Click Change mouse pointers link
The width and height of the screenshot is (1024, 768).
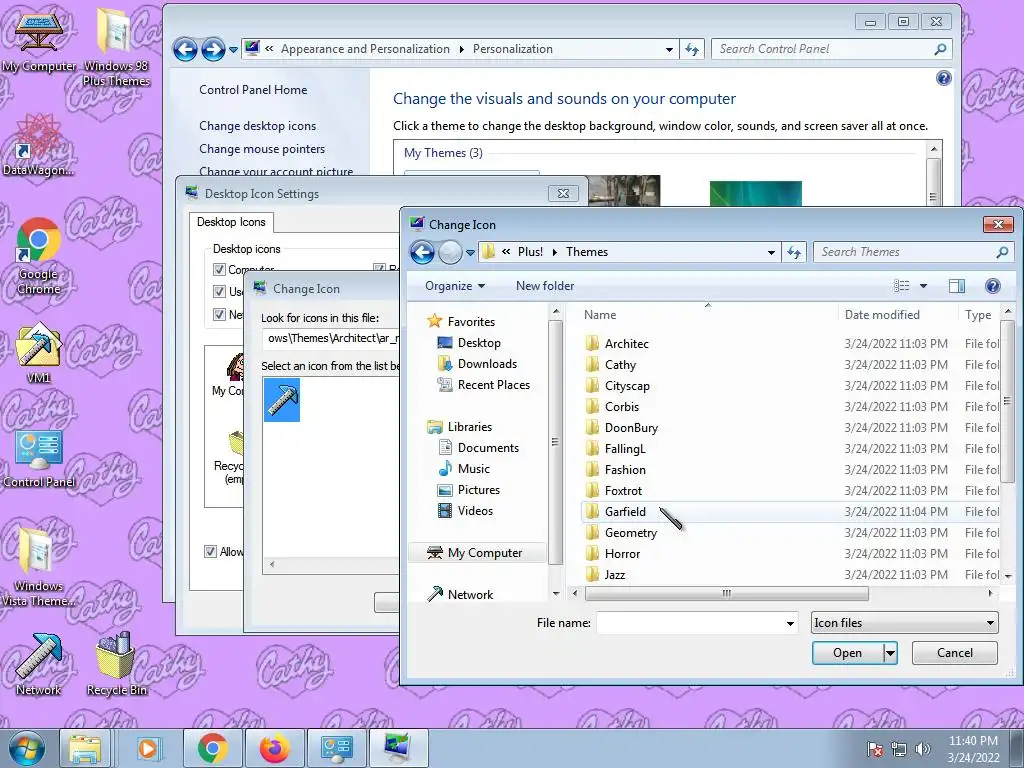(262, 148)
